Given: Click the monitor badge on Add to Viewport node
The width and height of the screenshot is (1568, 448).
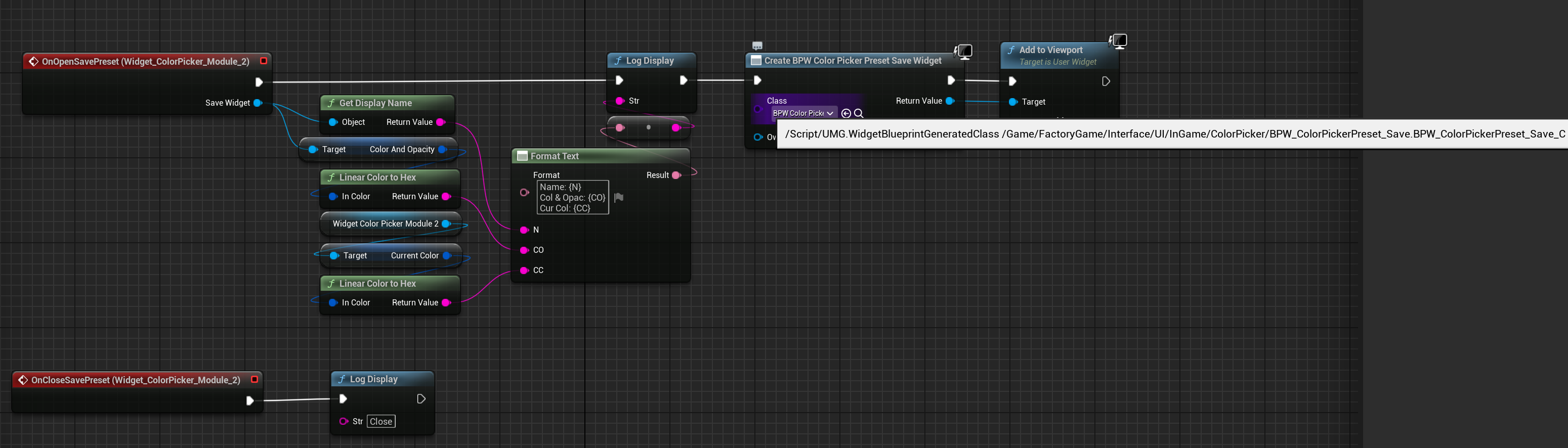Looking at the screenshot, I should click(1119, 41).
